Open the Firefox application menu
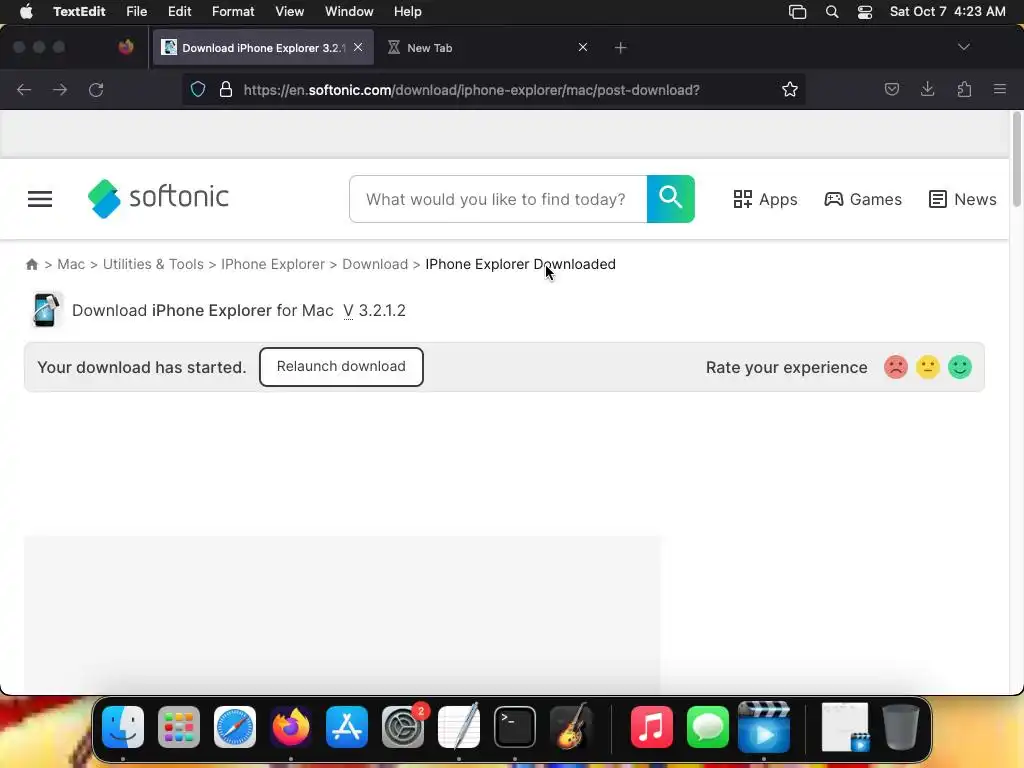This screenshot has height=768, width=1024. pyautogui.click(x=999, y=89)
